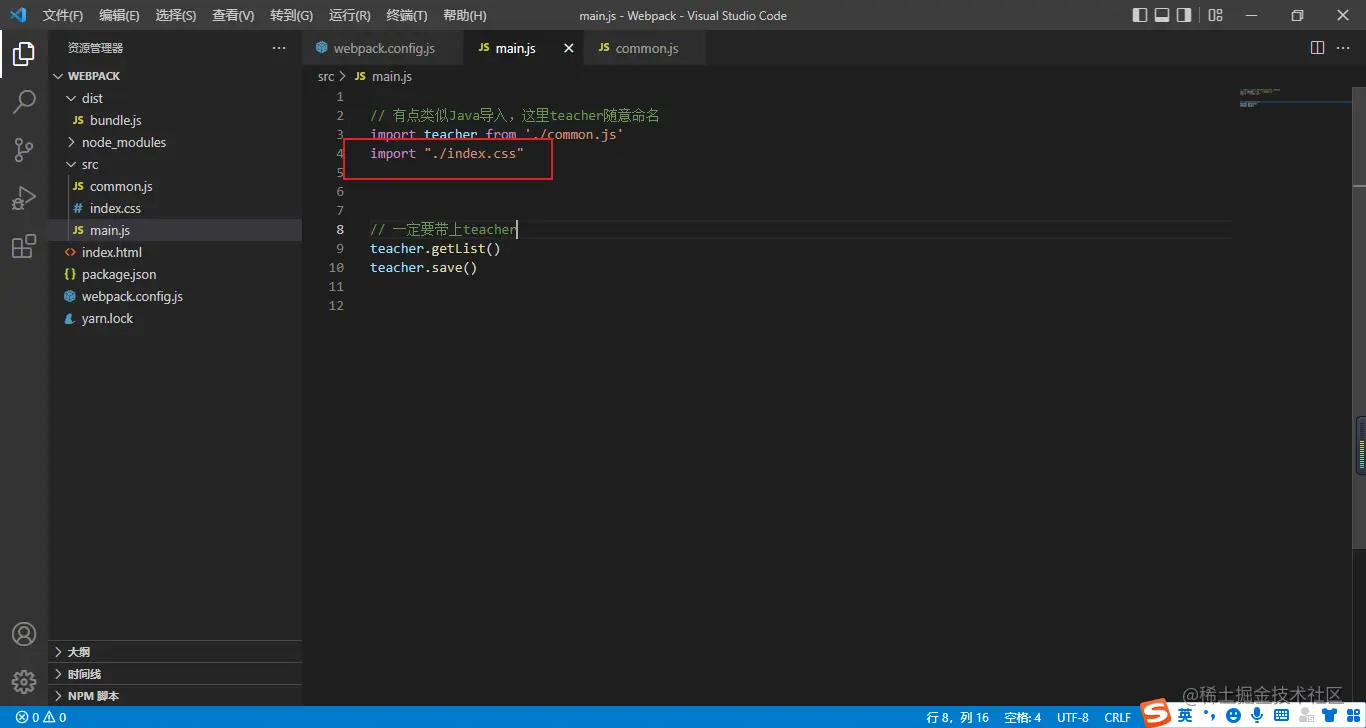Toggle the primary side bar
This screenshot has width=1366, height=728.
point(1140,15)
